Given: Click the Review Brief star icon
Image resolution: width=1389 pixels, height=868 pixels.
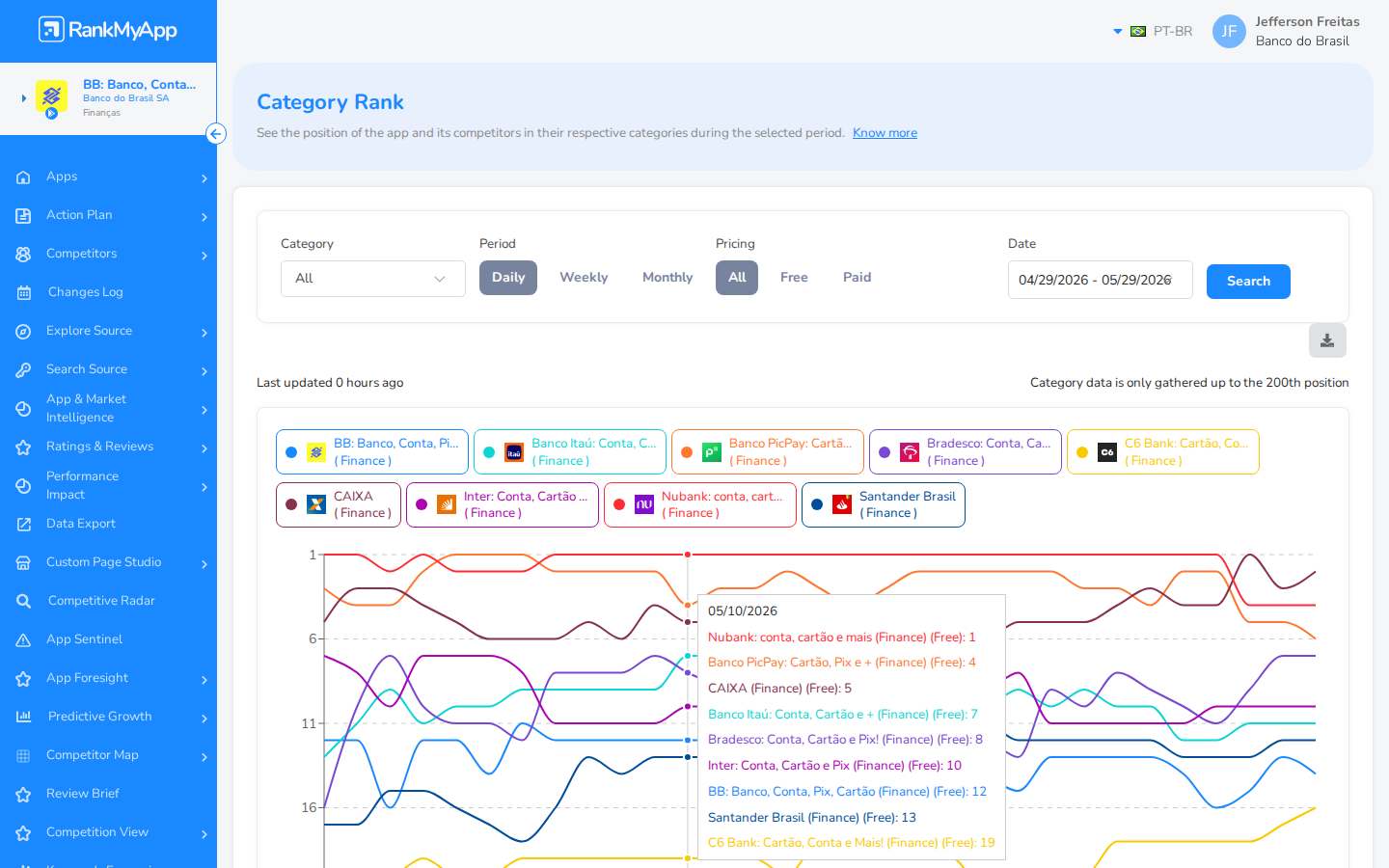Looking at the screenshot, I should (x=24, y=794).
